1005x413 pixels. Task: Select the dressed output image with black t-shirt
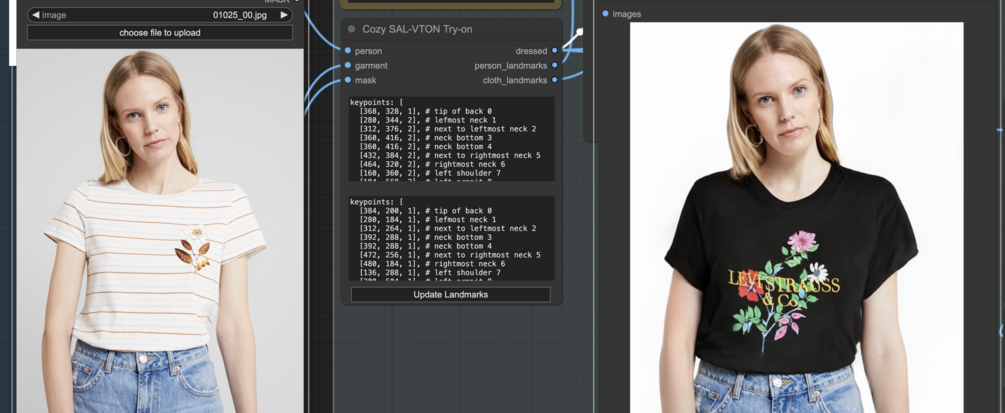[796, 218]
